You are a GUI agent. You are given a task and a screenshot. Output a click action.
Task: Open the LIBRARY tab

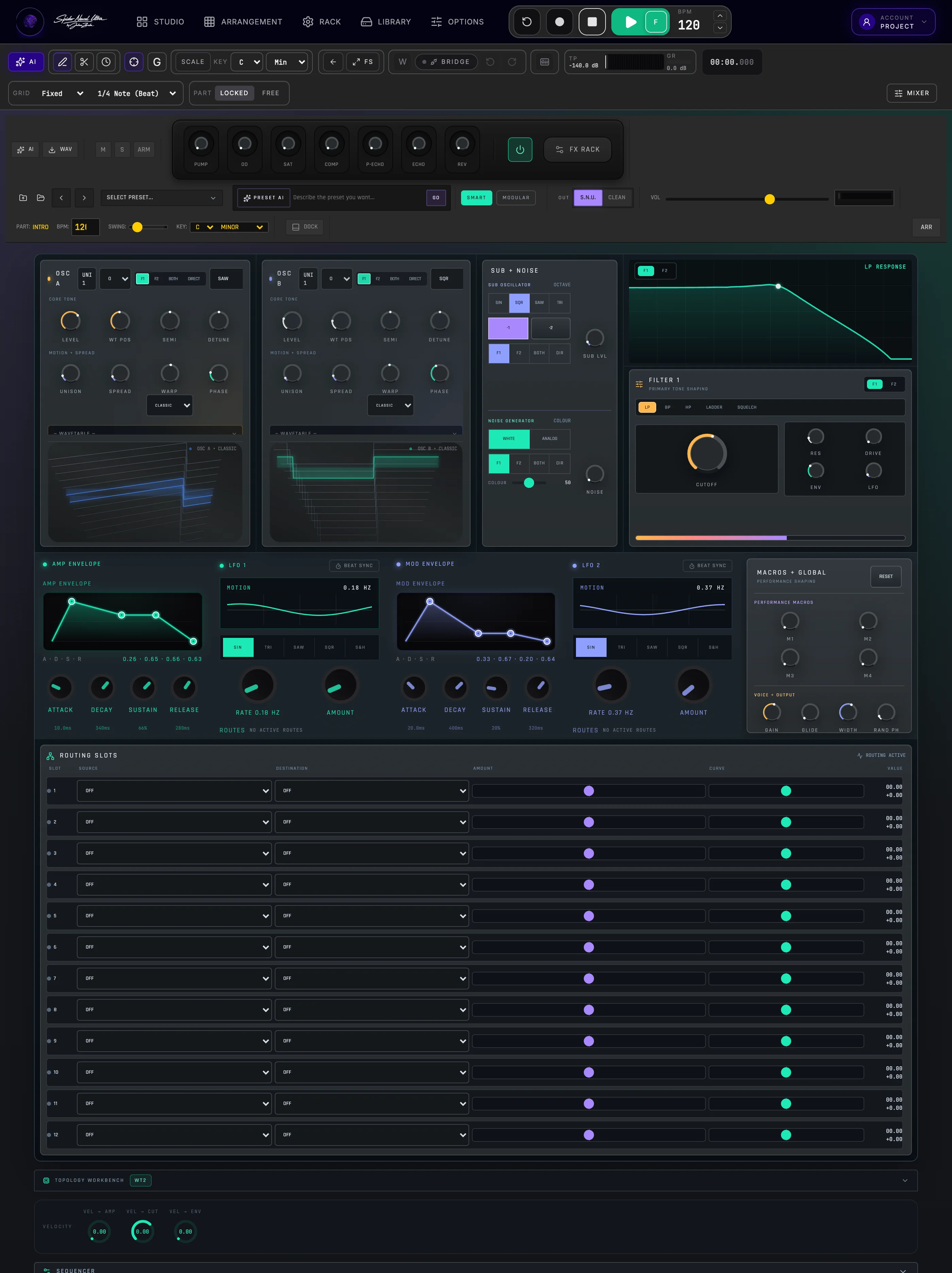point(386,22)
